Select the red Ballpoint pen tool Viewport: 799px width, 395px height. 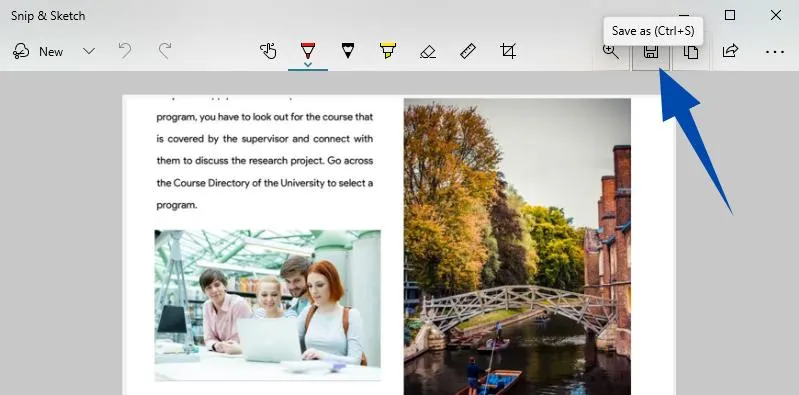308,50
